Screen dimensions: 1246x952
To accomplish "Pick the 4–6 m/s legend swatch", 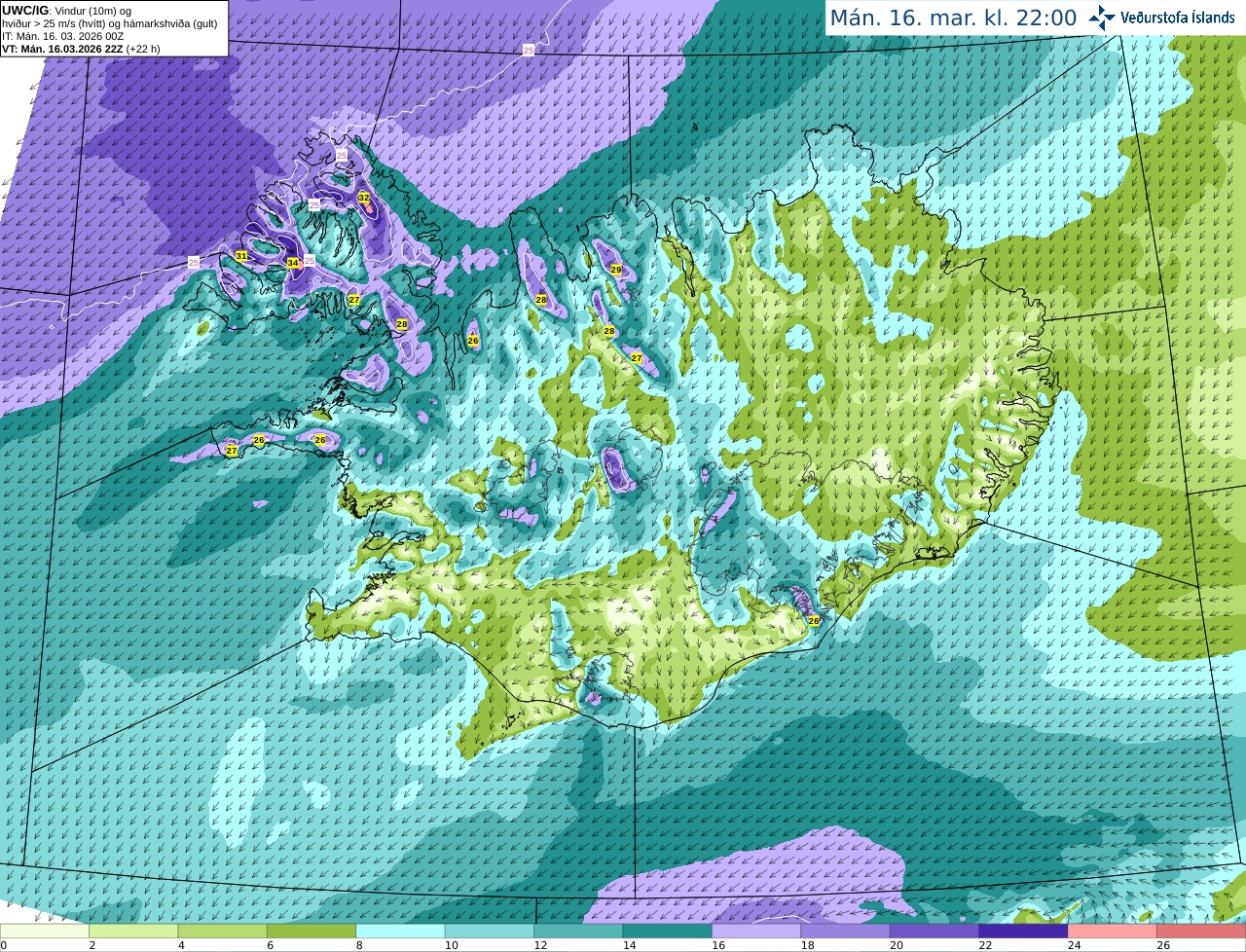I will [223, 932].
